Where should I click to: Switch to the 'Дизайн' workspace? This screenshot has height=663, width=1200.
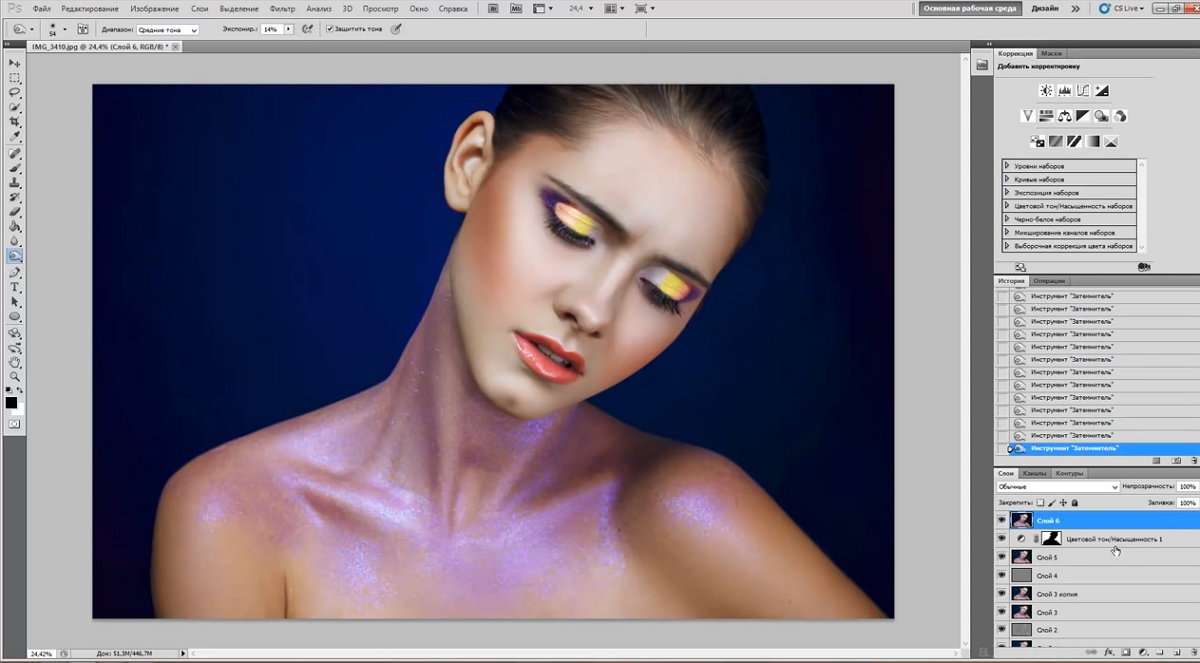[x=1045, y=8]
